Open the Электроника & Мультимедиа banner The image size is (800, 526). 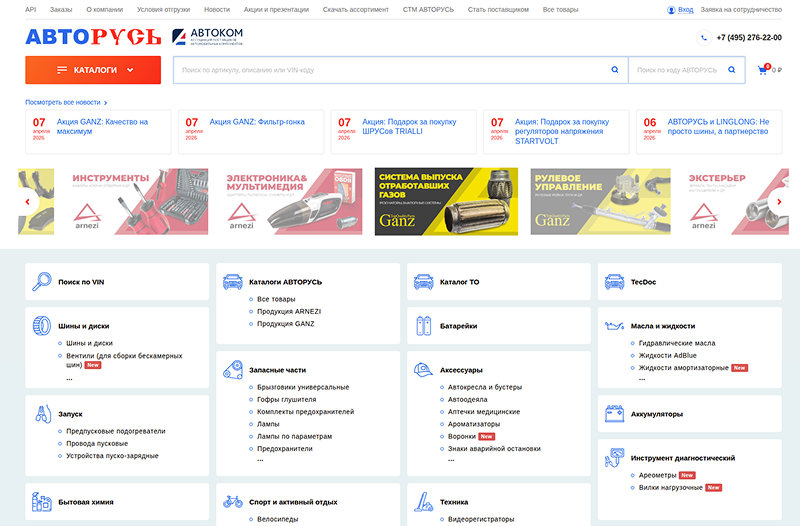(292, 202)
